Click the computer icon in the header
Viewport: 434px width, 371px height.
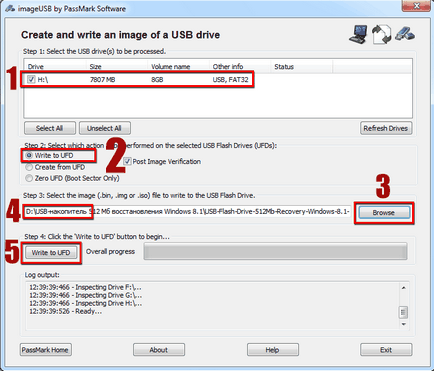(358, 34)
